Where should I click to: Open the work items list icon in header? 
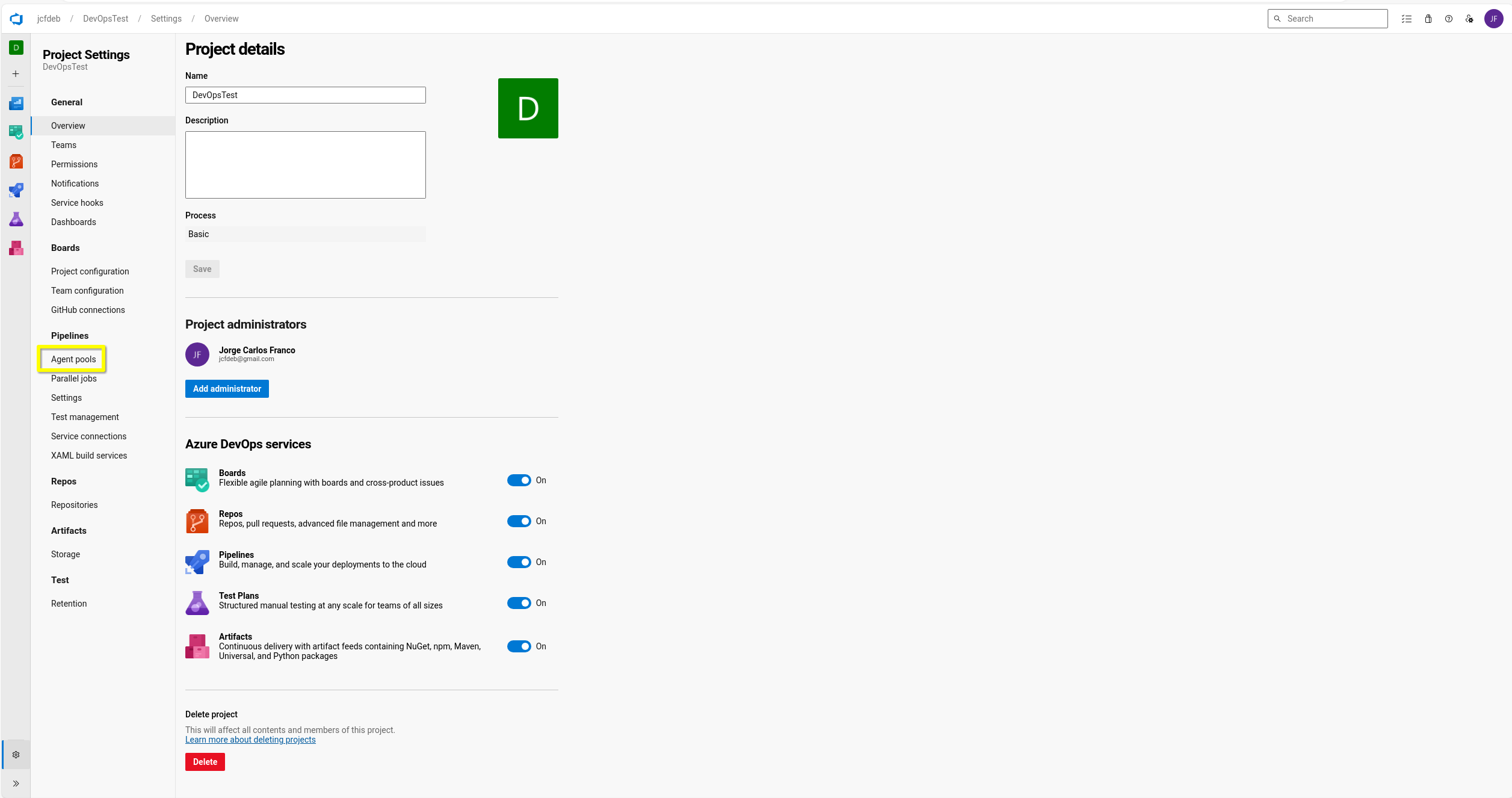(1407, 19)
